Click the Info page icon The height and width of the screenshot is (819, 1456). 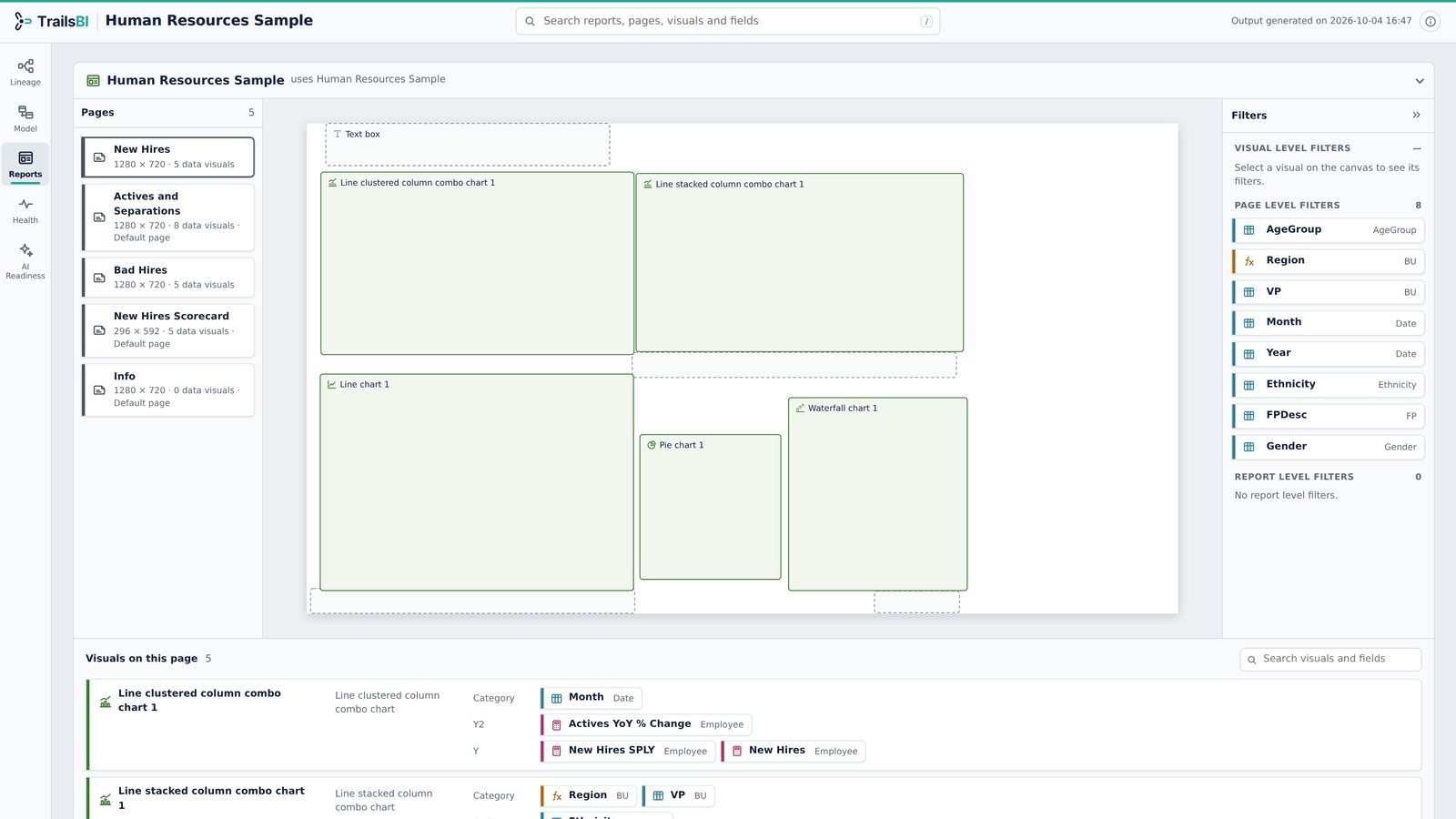coord(99,389)
